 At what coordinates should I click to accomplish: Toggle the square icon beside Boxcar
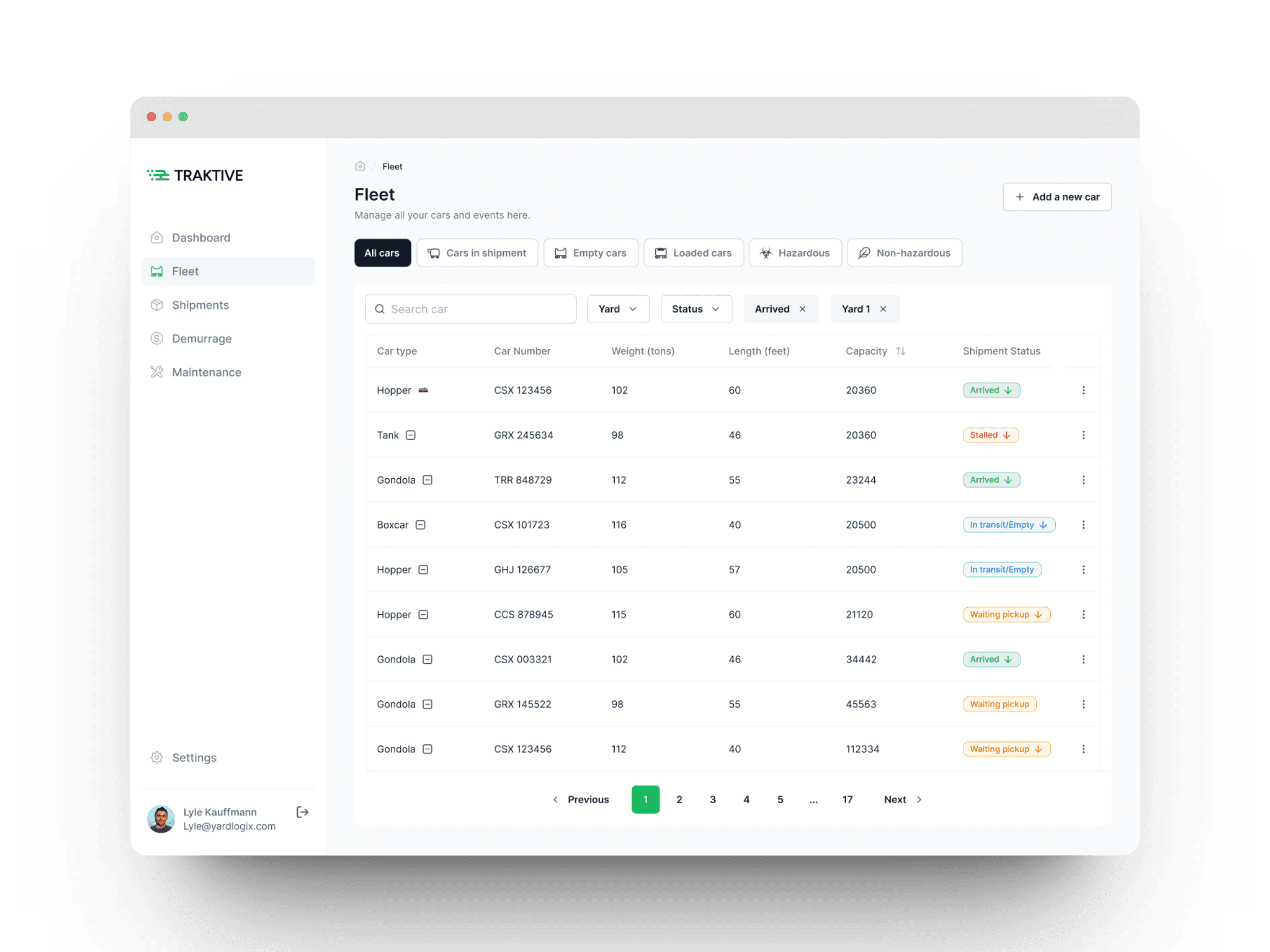click(420, 524)
